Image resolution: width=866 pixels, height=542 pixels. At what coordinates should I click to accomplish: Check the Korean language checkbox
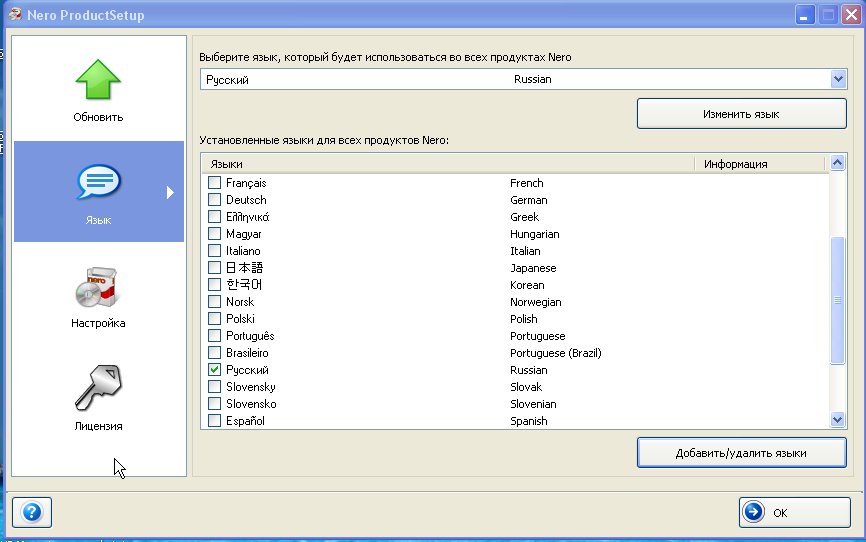(214, 285)
